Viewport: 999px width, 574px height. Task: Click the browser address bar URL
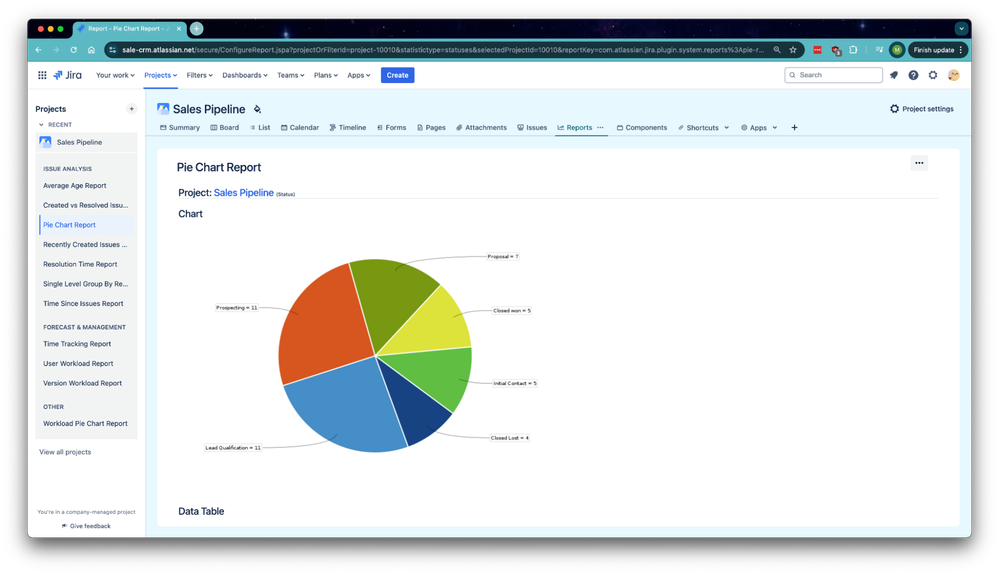click(x=443, y=50)
